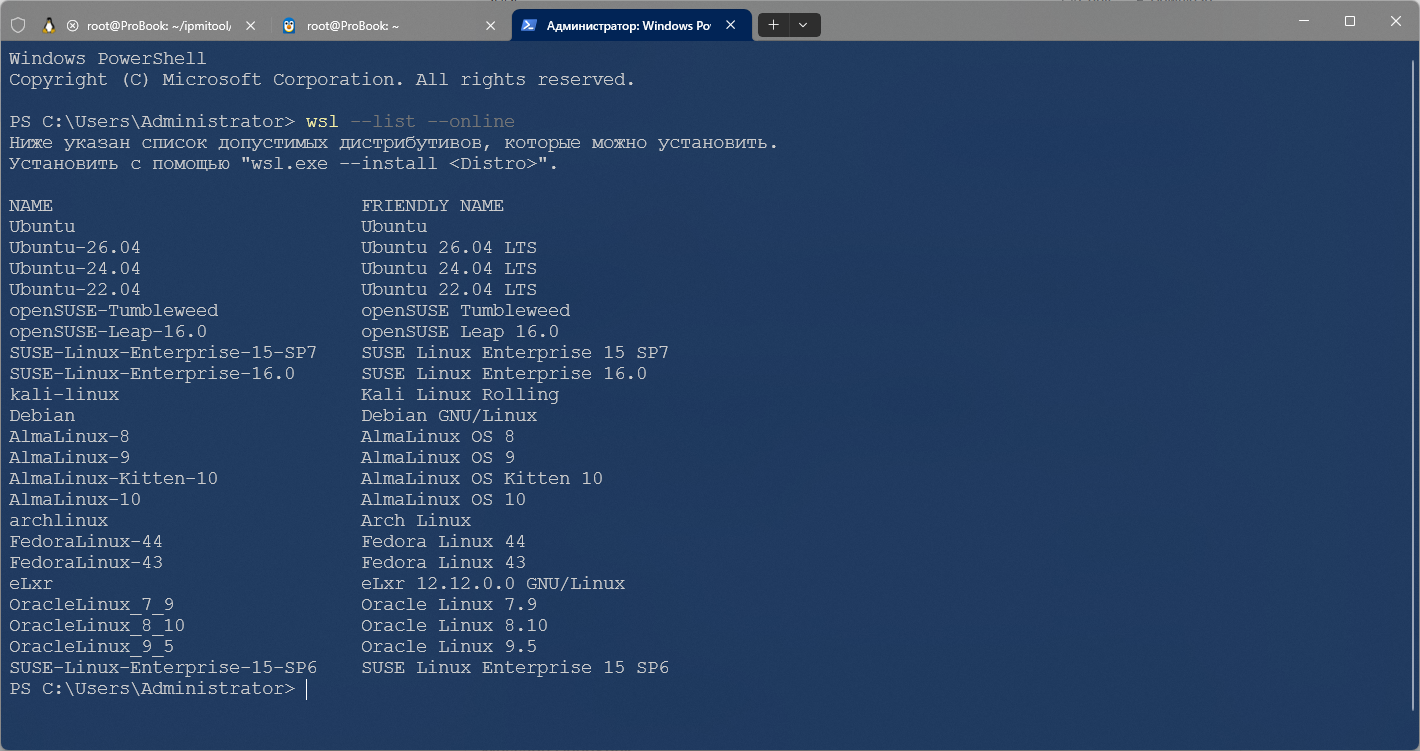Click the line starting "Установить с помощью"

284,164
